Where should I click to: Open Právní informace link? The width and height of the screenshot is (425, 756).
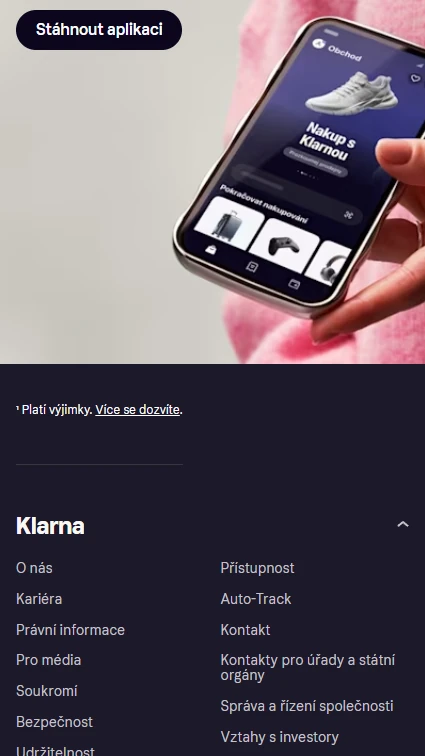(x=70, y=630)
